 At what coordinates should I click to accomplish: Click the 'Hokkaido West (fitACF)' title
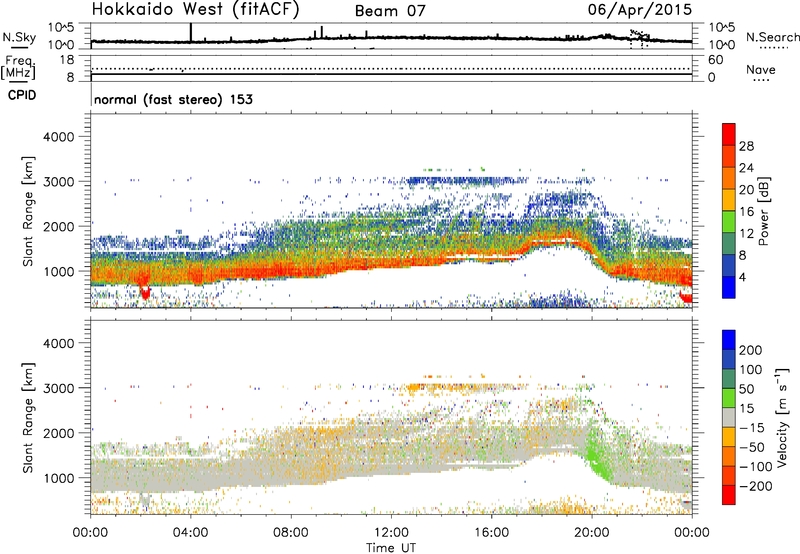[x=195, y=10]
